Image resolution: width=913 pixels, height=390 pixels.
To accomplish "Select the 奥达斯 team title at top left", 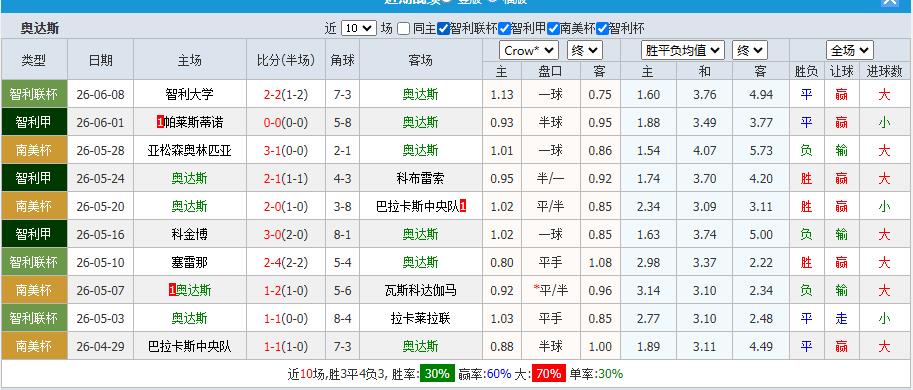I will point(40,29).
